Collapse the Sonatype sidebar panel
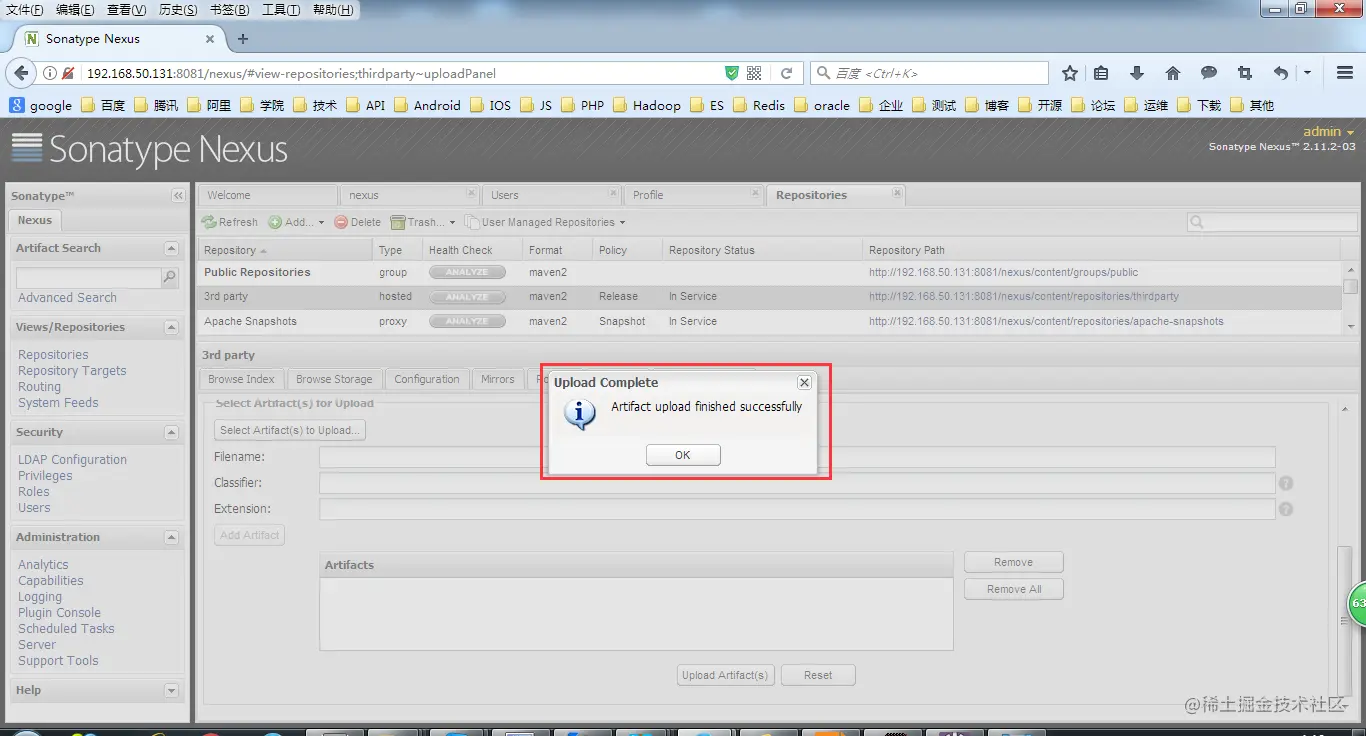 (x=178, y=196)
